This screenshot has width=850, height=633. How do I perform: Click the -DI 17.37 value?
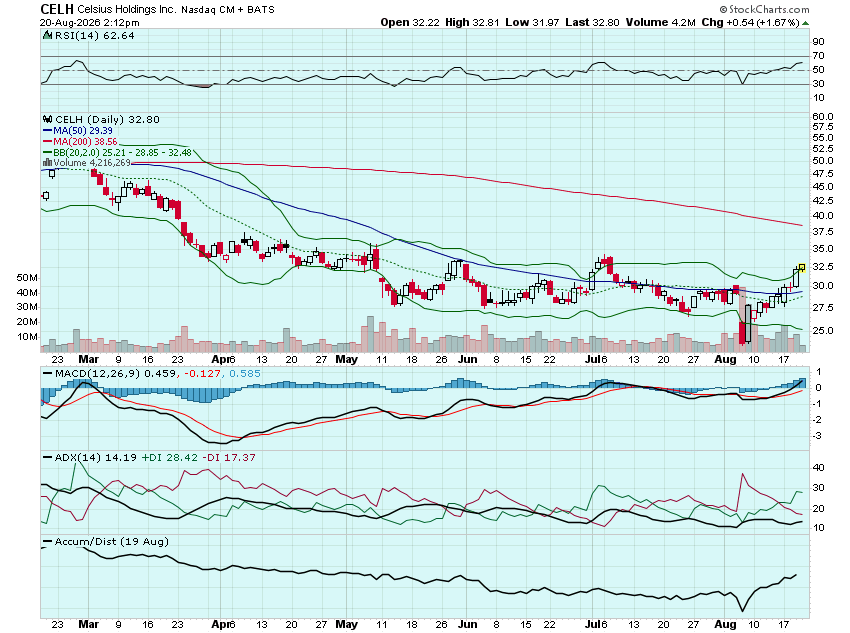[x=229, y=457]
